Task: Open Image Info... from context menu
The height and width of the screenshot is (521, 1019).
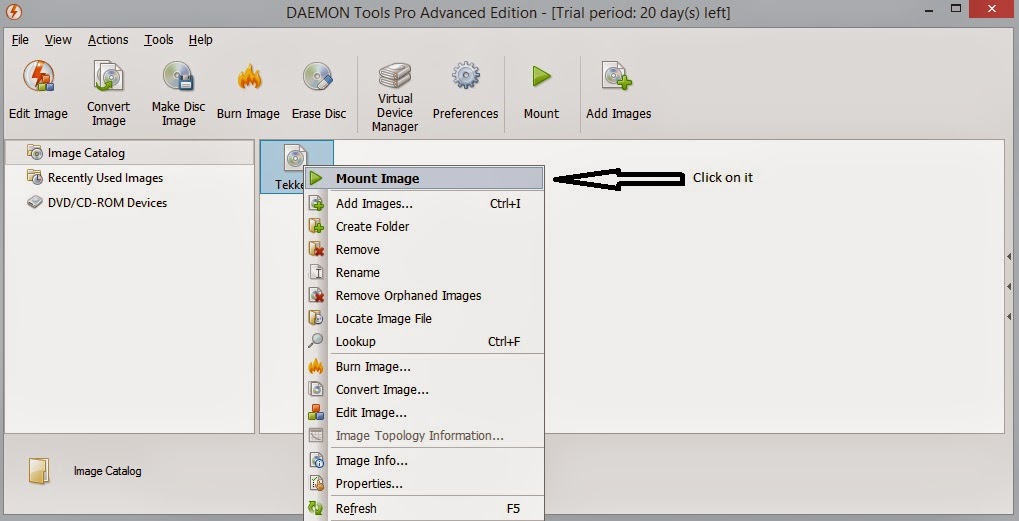Action: 424,461
